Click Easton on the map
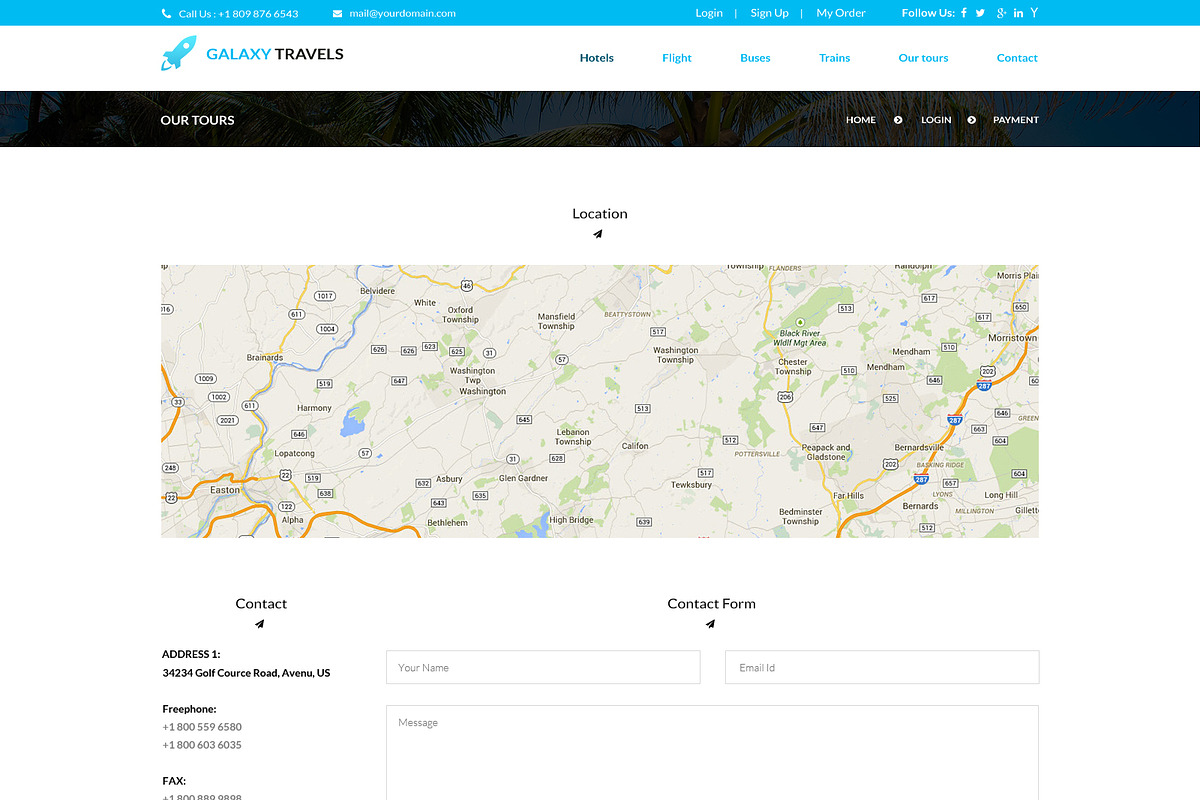Screen dimensions: 1200x800 [225, 490]
